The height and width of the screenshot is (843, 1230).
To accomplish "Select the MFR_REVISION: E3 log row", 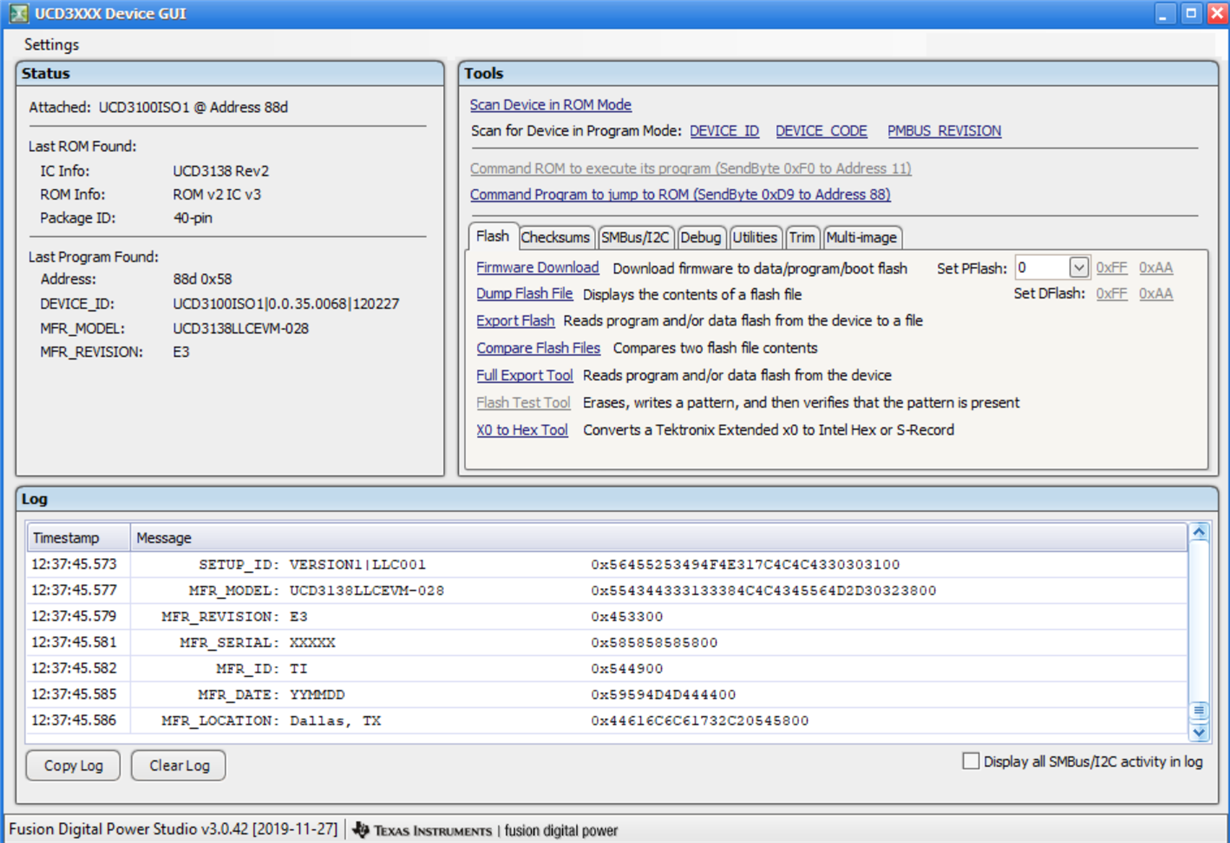I will [607, 617].
